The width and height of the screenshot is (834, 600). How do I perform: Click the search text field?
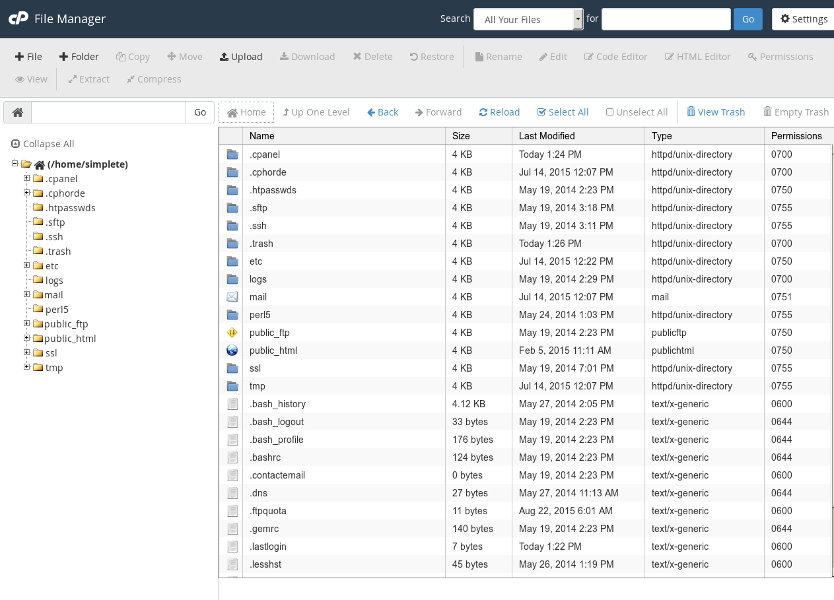point(666,19)
